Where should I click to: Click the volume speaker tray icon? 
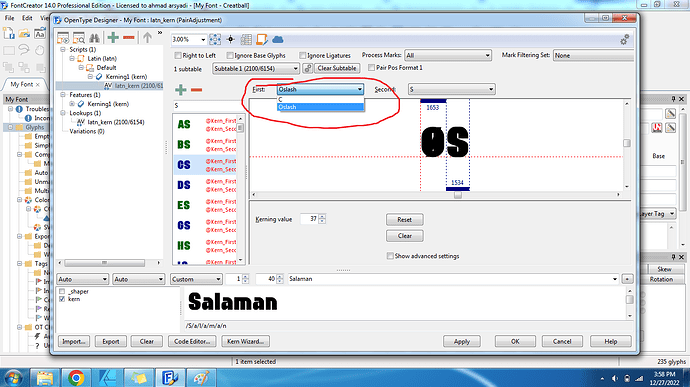point(615,379)
